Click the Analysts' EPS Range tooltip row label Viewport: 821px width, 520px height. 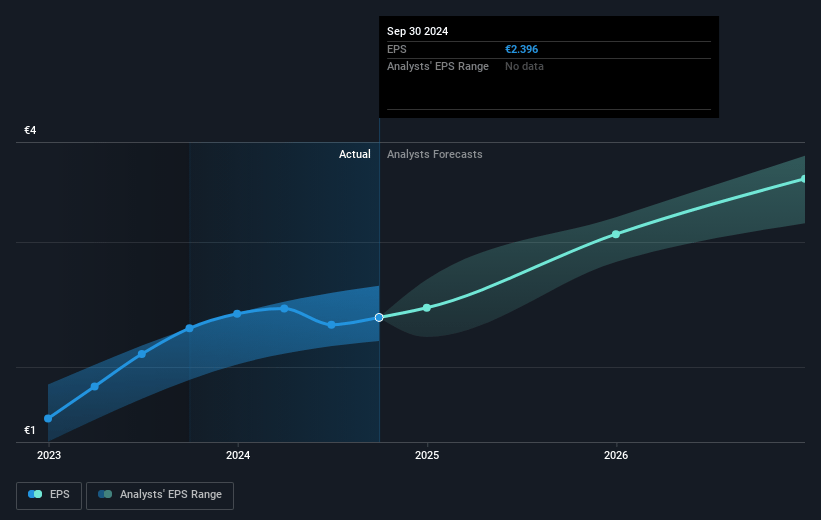tap(438, 67)
